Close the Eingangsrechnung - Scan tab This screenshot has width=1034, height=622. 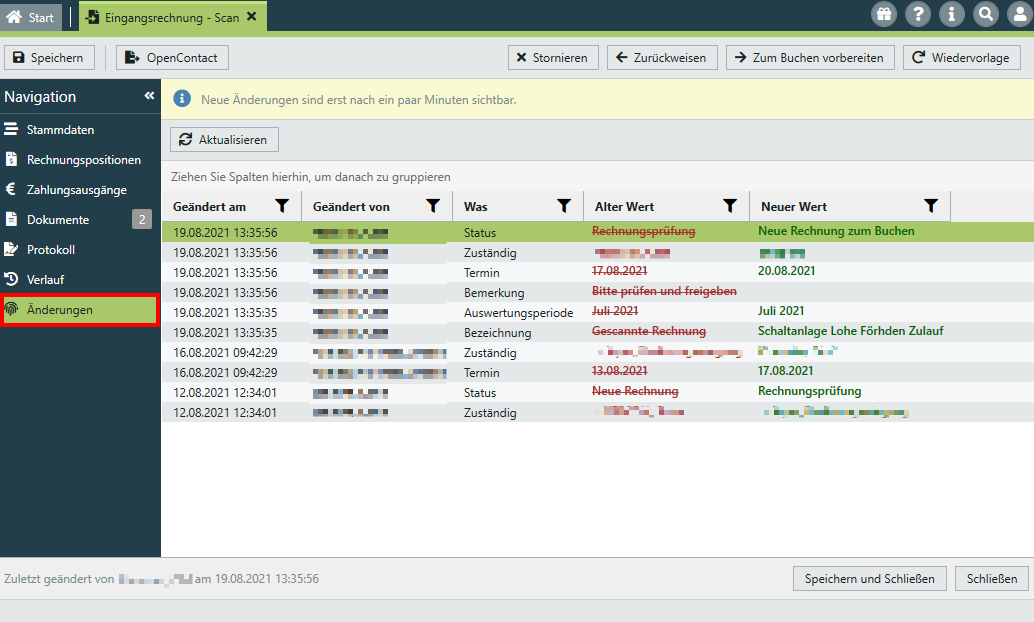click(251, 17)
